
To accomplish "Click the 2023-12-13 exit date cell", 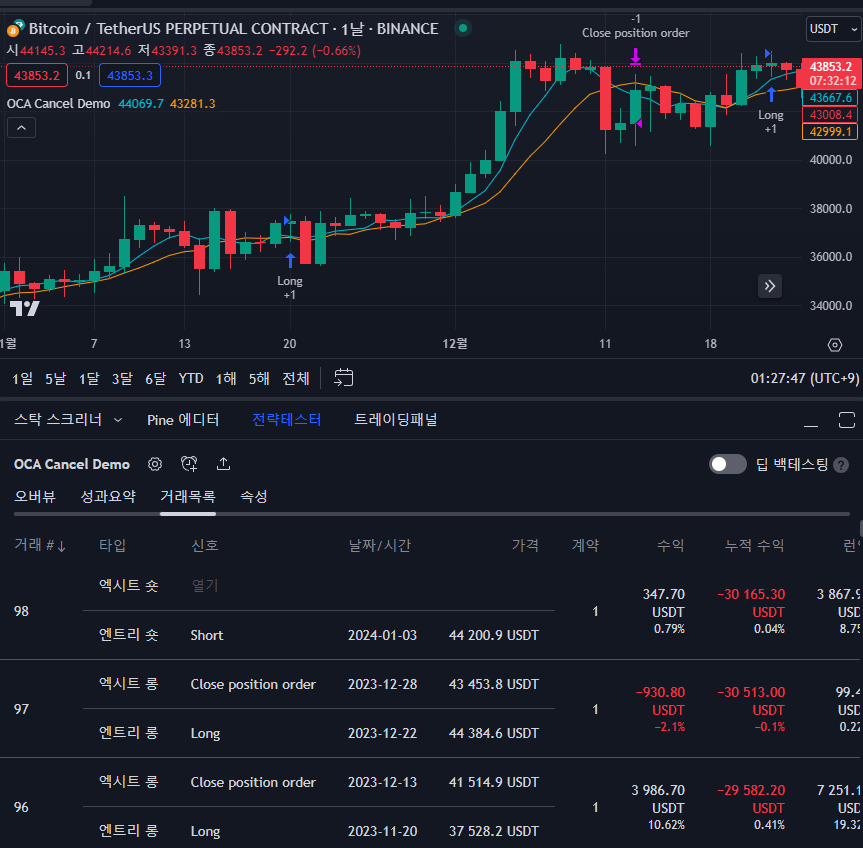I will point(383,782).
